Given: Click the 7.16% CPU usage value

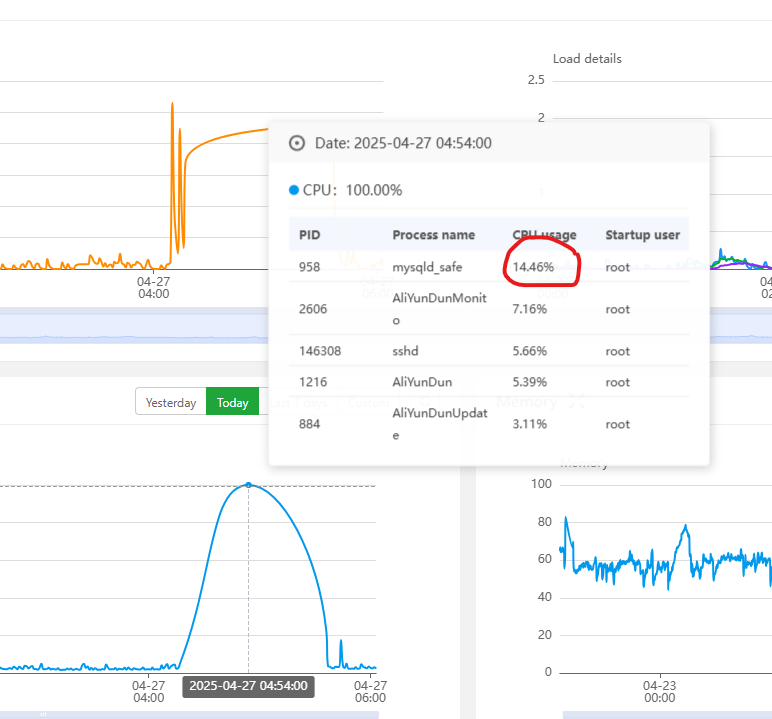Looking at the screenshot, I should click(x=530, y=309).
